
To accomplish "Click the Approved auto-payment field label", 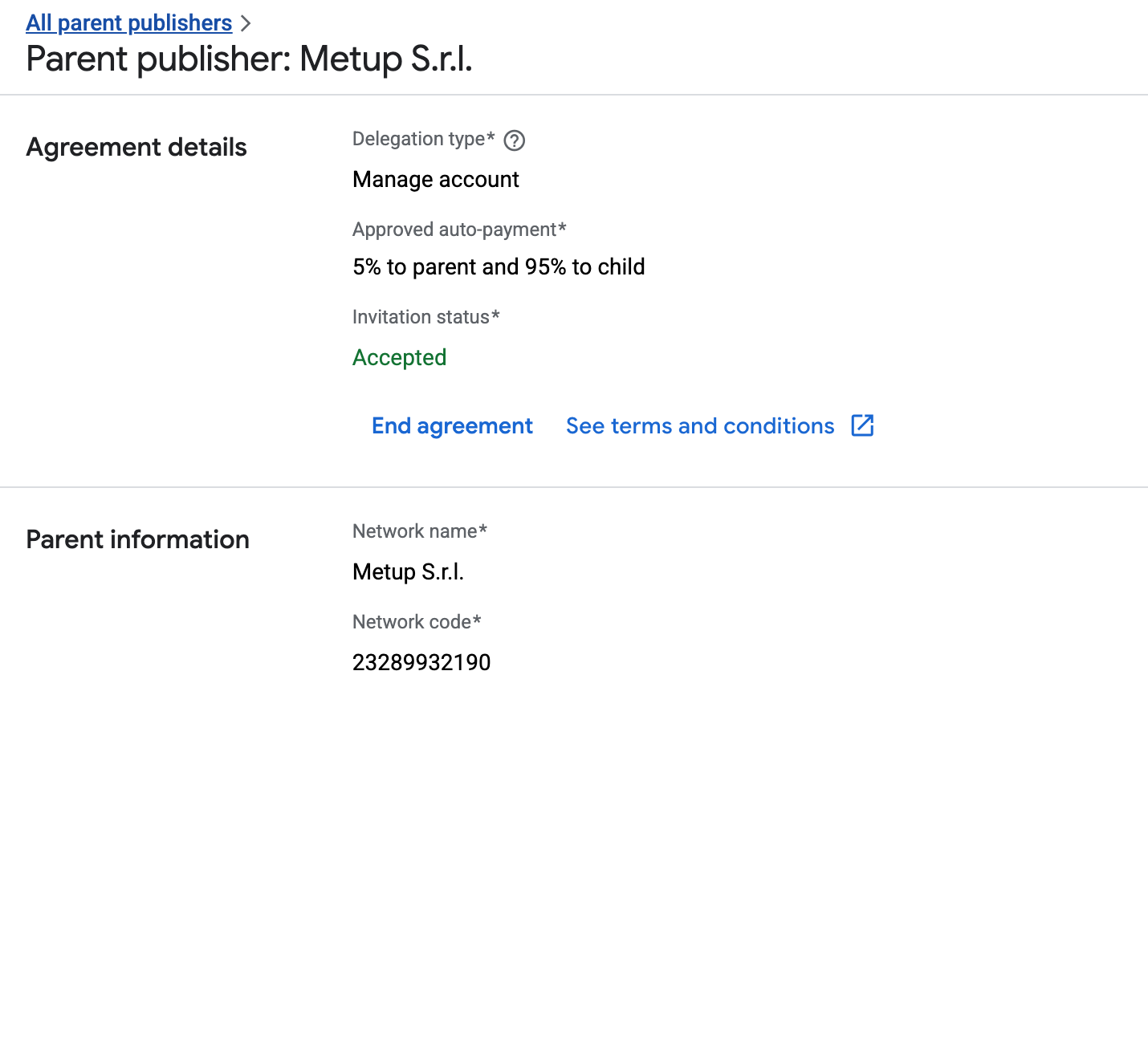I will pyautogui.click(x=459, y=230).
